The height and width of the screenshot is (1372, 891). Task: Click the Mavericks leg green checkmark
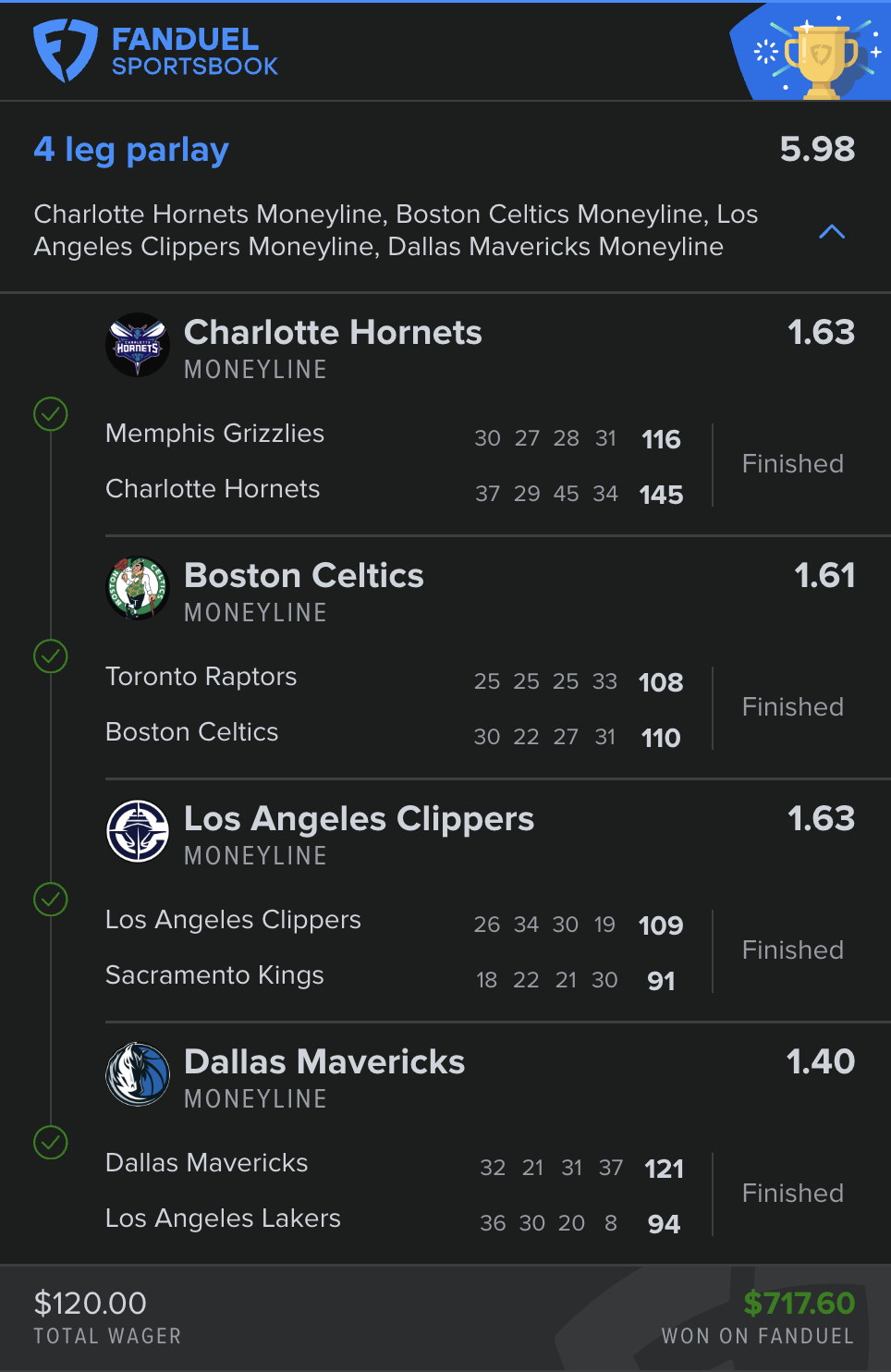[51, 1143]
